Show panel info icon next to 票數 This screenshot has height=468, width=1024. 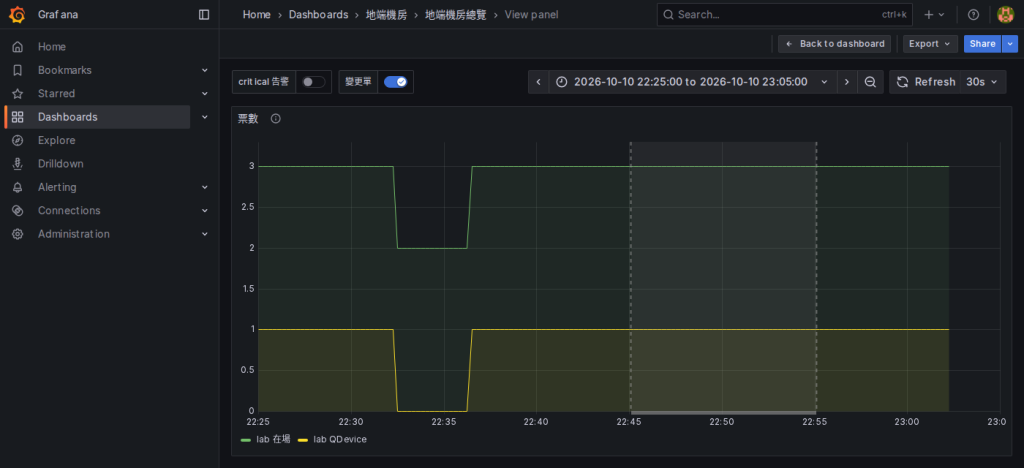click(x=276, y=119)
